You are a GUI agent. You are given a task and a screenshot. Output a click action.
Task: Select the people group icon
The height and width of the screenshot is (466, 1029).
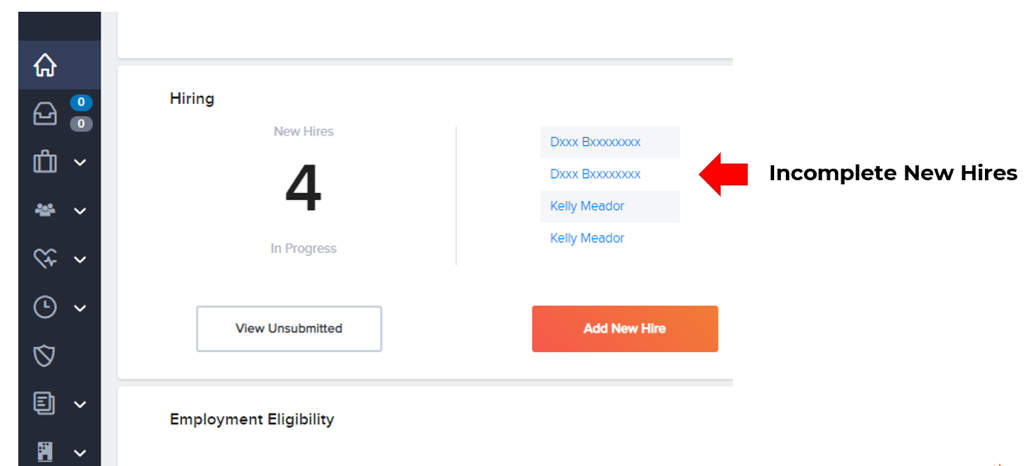click(x=45, y=210)
